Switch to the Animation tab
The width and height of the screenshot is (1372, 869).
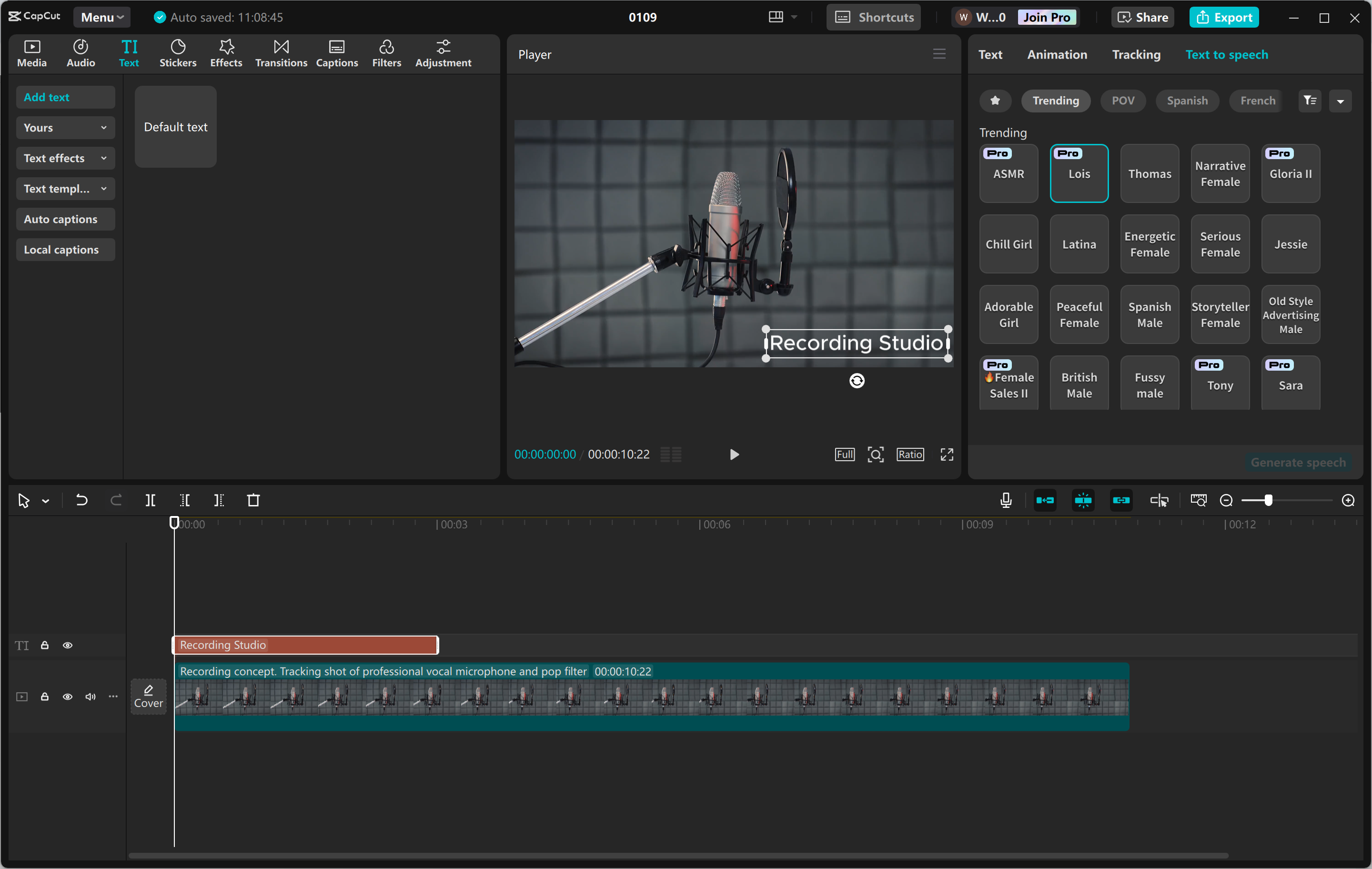click(x=1057, y=55)
